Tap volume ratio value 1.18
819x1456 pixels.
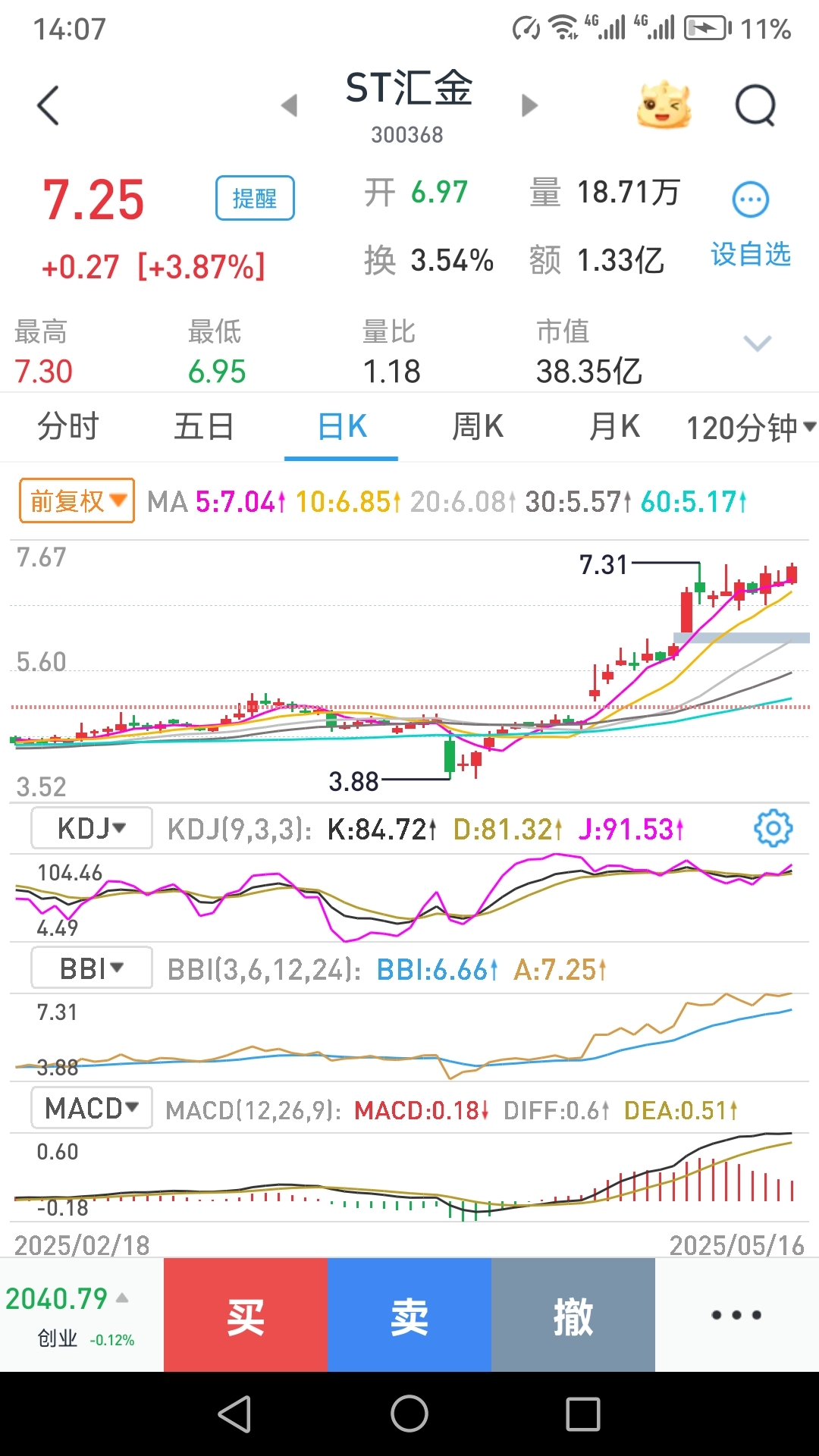(x=391, y=372)
